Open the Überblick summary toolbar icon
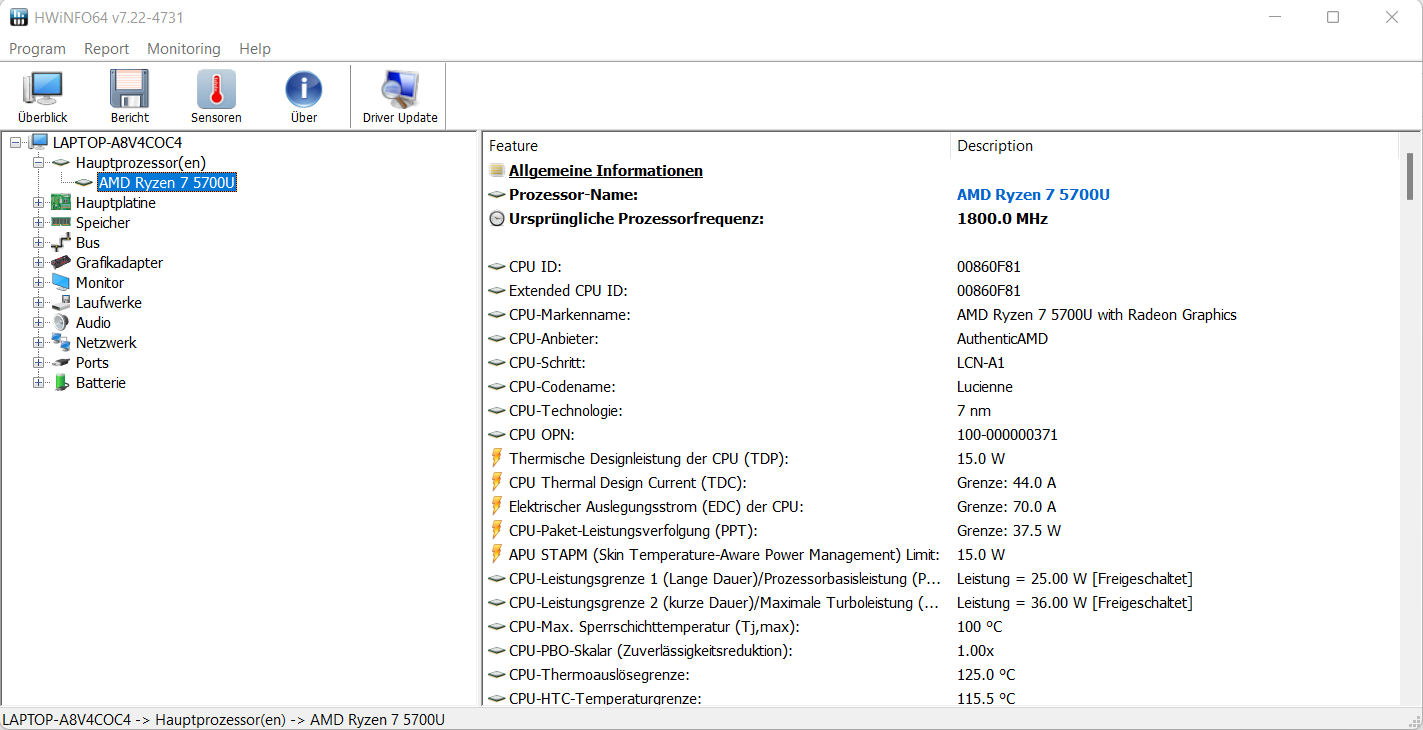This screenshot has width=1423, height=730. point(43,90)
